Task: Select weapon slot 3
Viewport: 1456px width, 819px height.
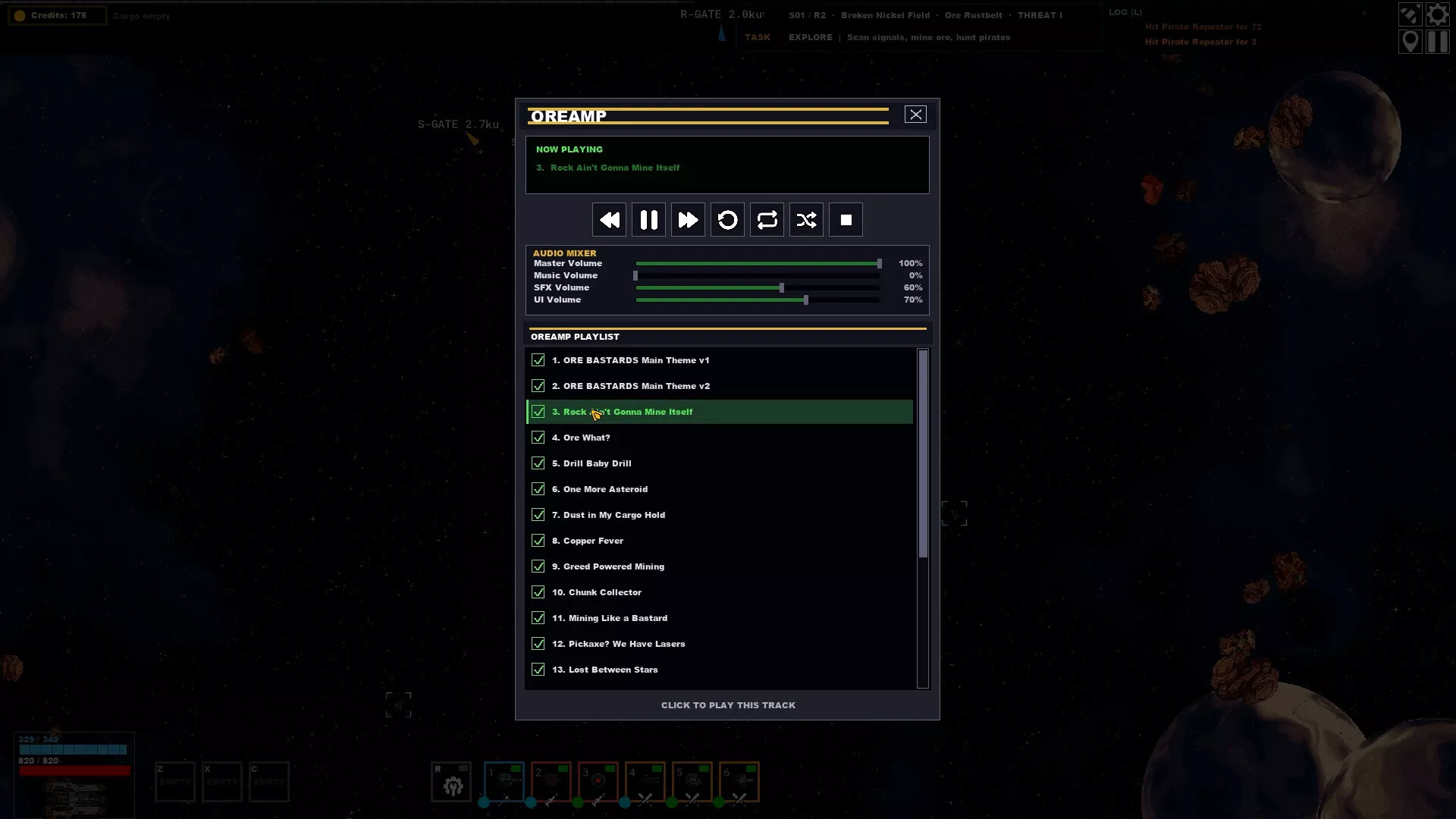Action: 598,782
